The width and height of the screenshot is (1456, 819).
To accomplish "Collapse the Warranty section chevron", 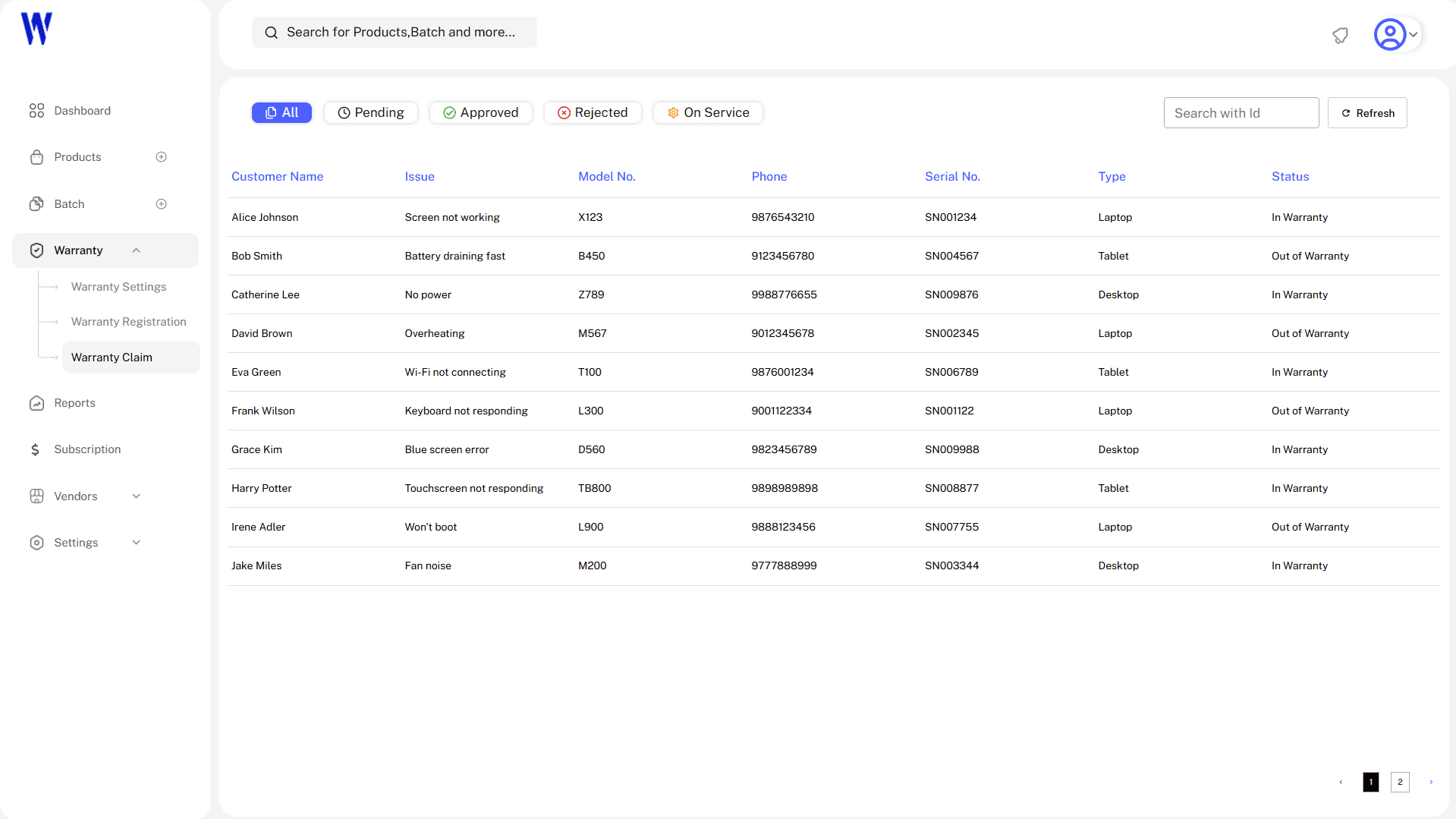I will 136,250.
